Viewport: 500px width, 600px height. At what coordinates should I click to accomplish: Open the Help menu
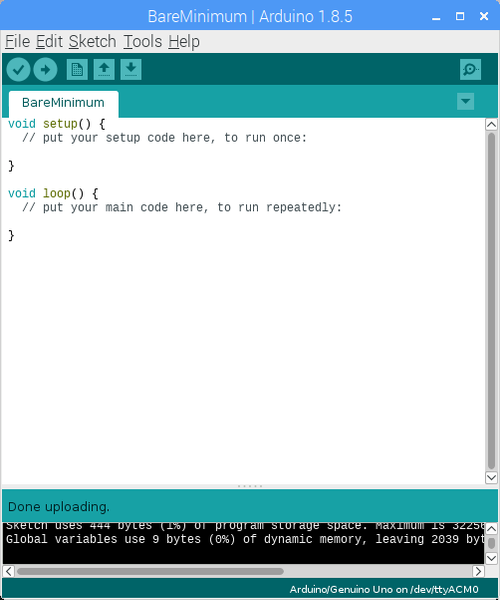[x=184, y=41]
